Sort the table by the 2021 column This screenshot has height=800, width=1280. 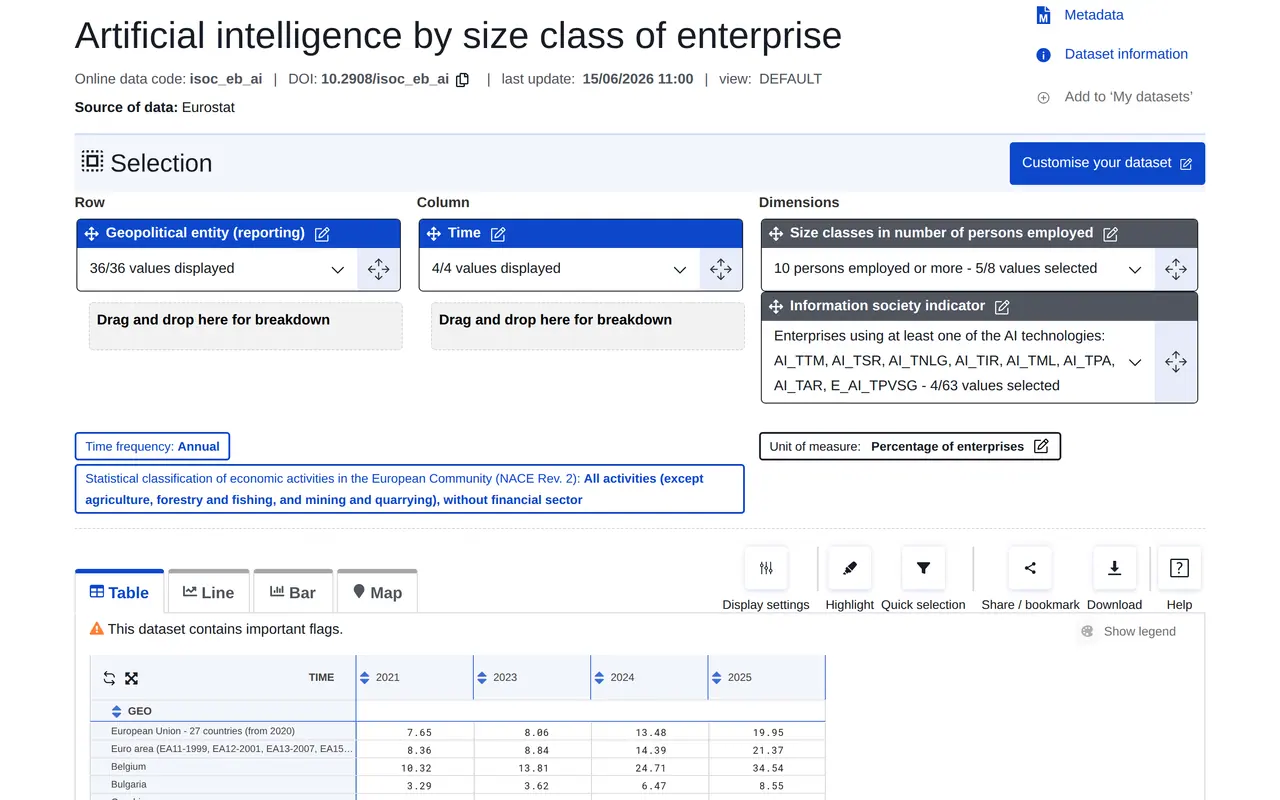(364, 678)
